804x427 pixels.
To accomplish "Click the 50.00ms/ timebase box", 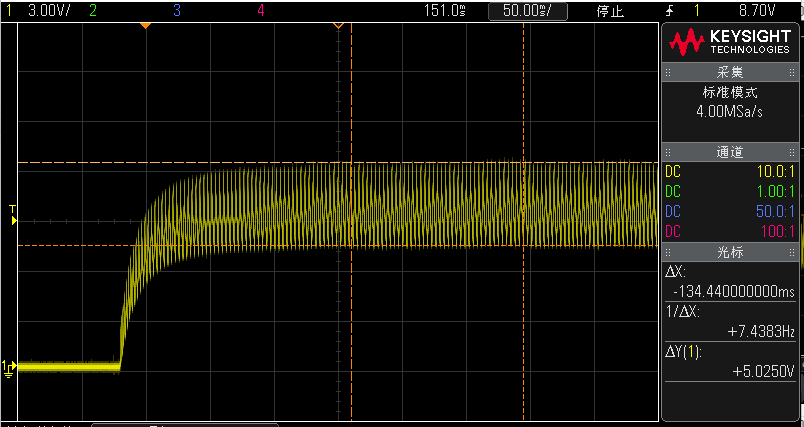I will (x=528, y=11).
